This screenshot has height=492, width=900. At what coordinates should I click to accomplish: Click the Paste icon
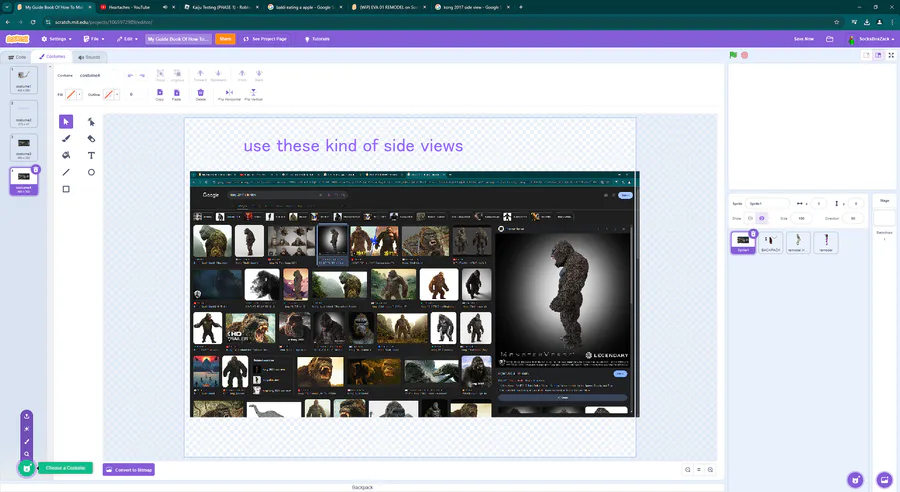176,95
